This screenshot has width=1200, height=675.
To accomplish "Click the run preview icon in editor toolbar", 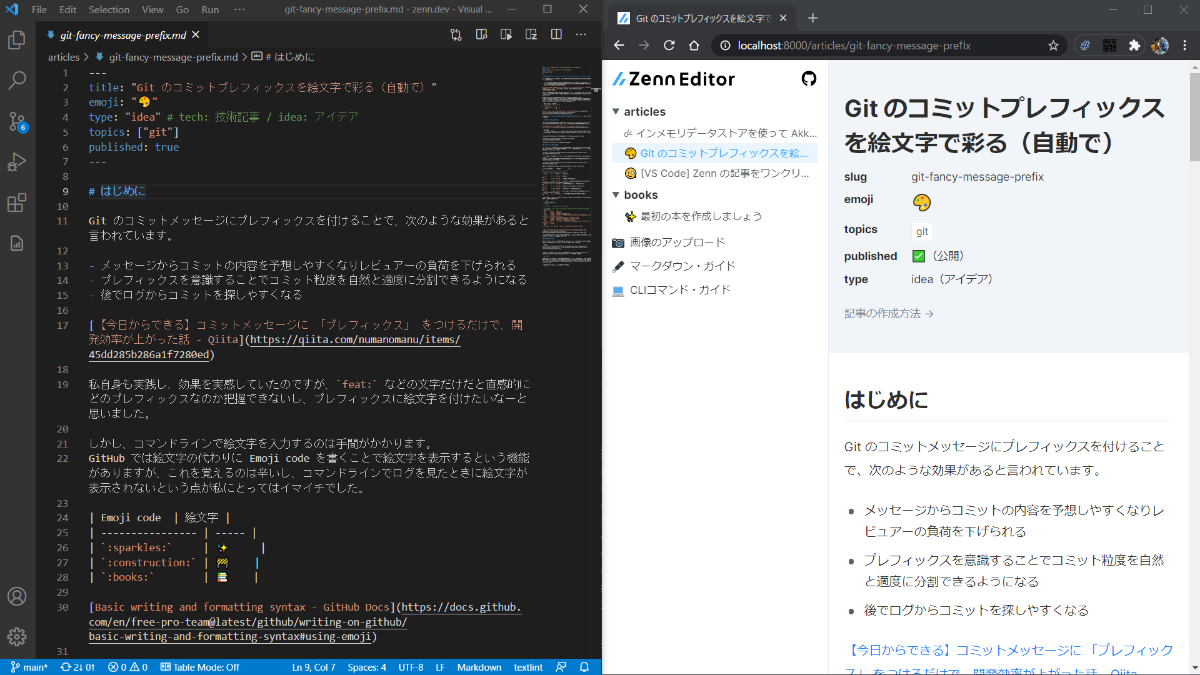I will (506, 35).
